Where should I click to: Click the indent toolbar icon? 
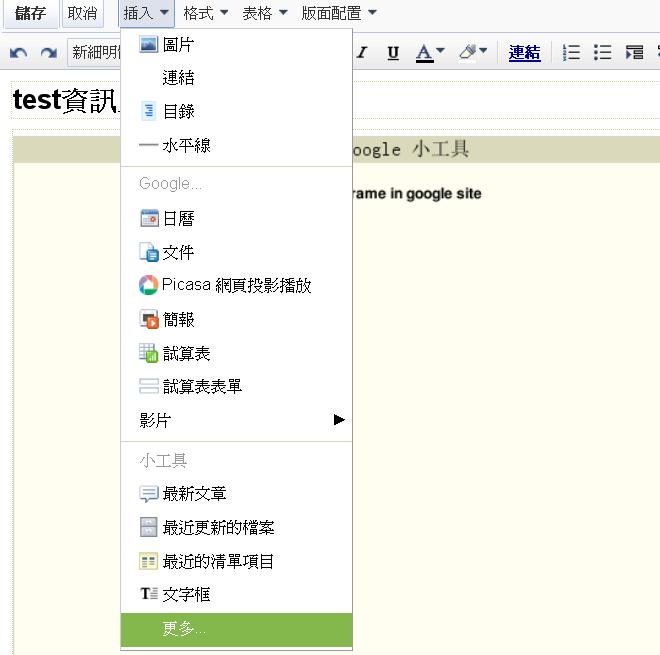click(x=634, y=53)
